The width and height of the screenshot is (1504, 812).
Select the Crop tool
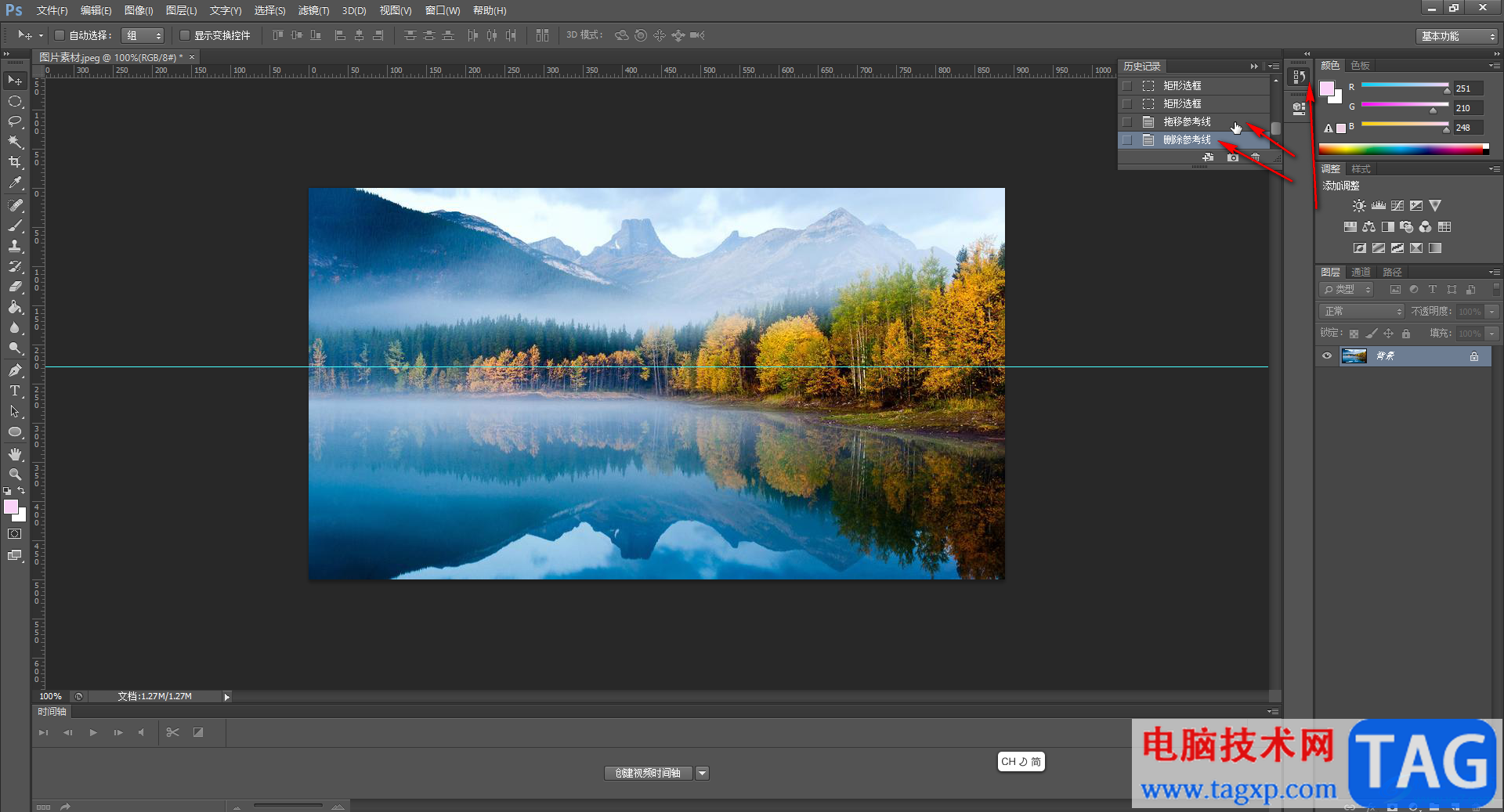click(x=15, y=162)
